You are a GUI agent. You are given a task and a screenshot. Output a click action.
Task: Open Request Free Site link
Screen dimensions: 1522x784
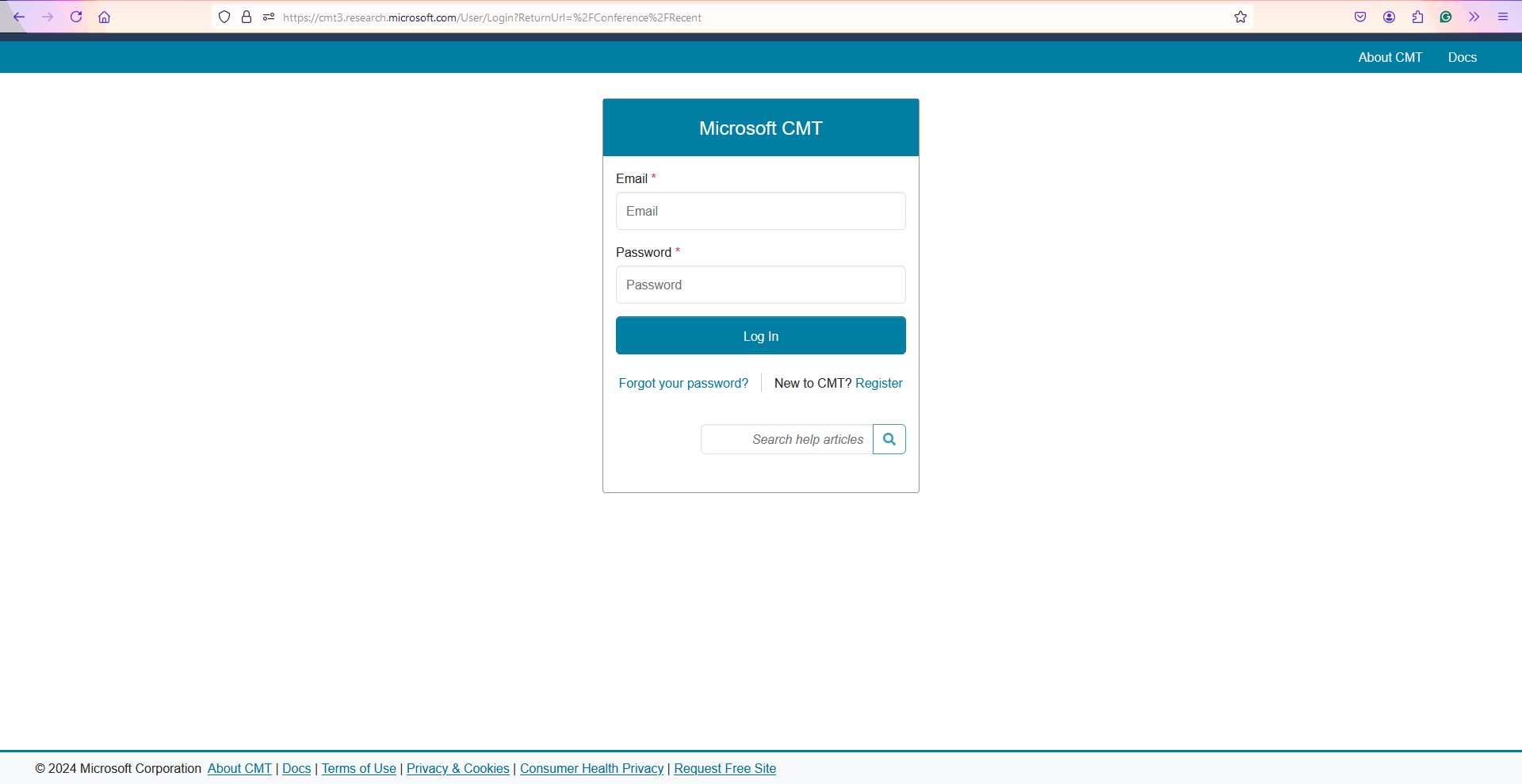click(725, 768)
